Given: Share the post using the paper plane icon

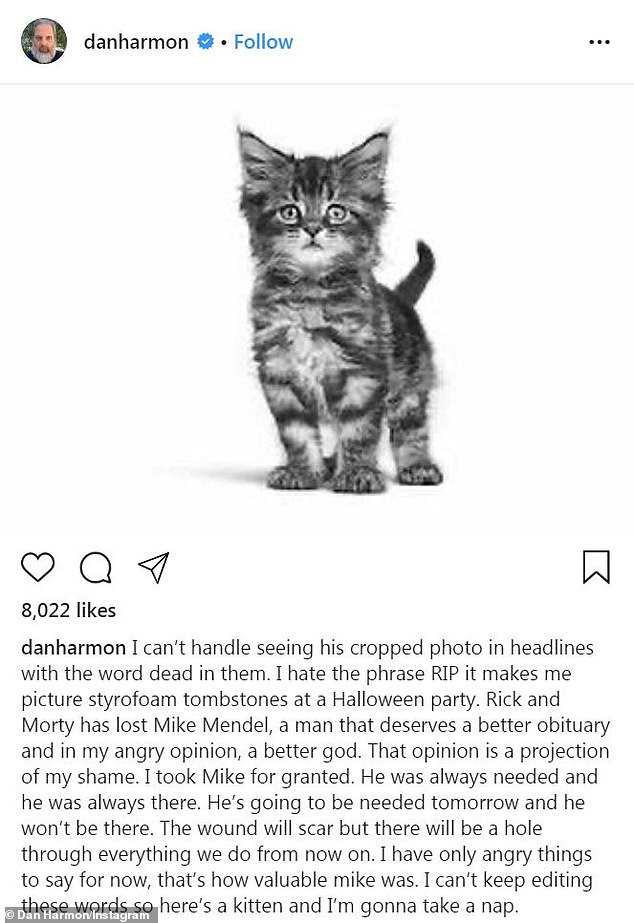Looking at the screenshot, I should tap(153, 567).
